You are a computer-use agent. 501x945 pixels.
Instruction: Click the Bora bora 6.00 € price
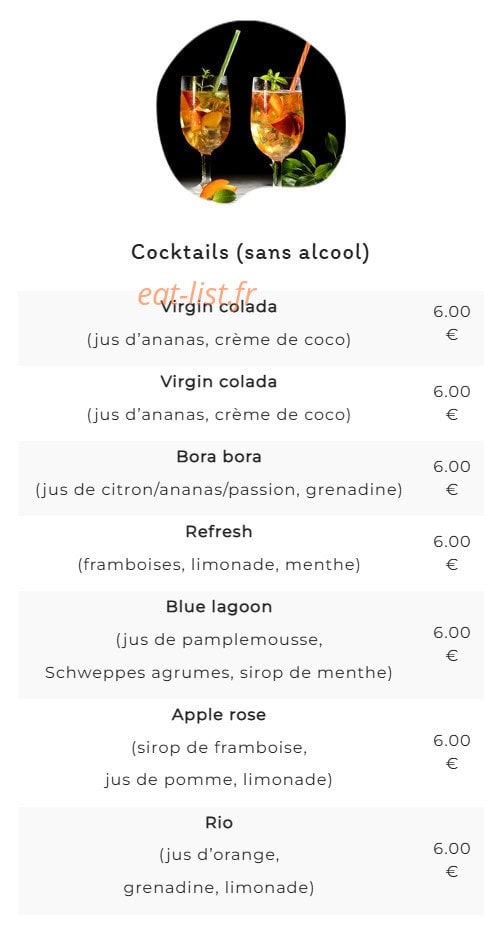452,478
